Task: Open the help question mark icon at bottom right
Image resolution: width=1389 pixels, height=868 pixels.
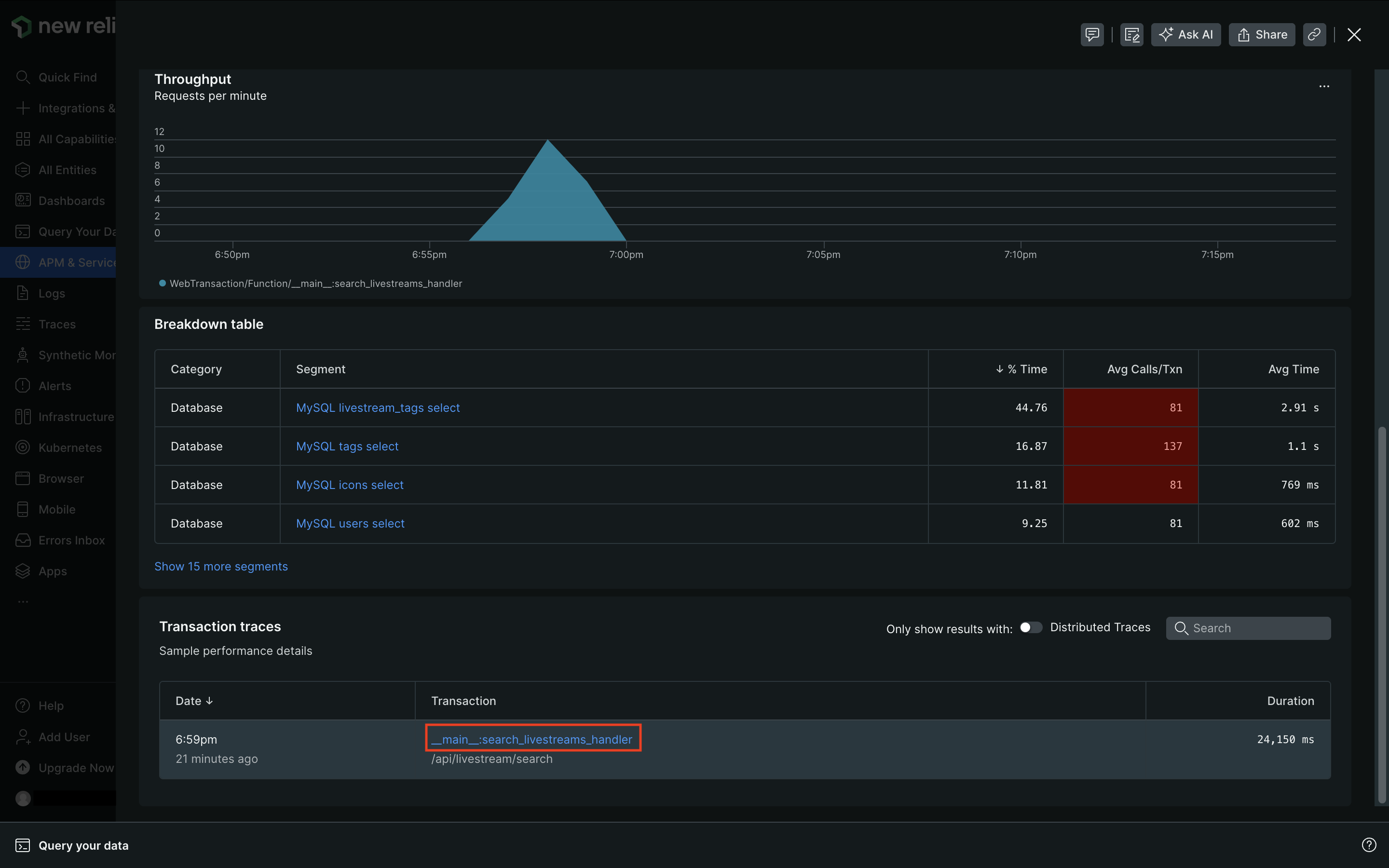Action: (x=1368, y=844)
